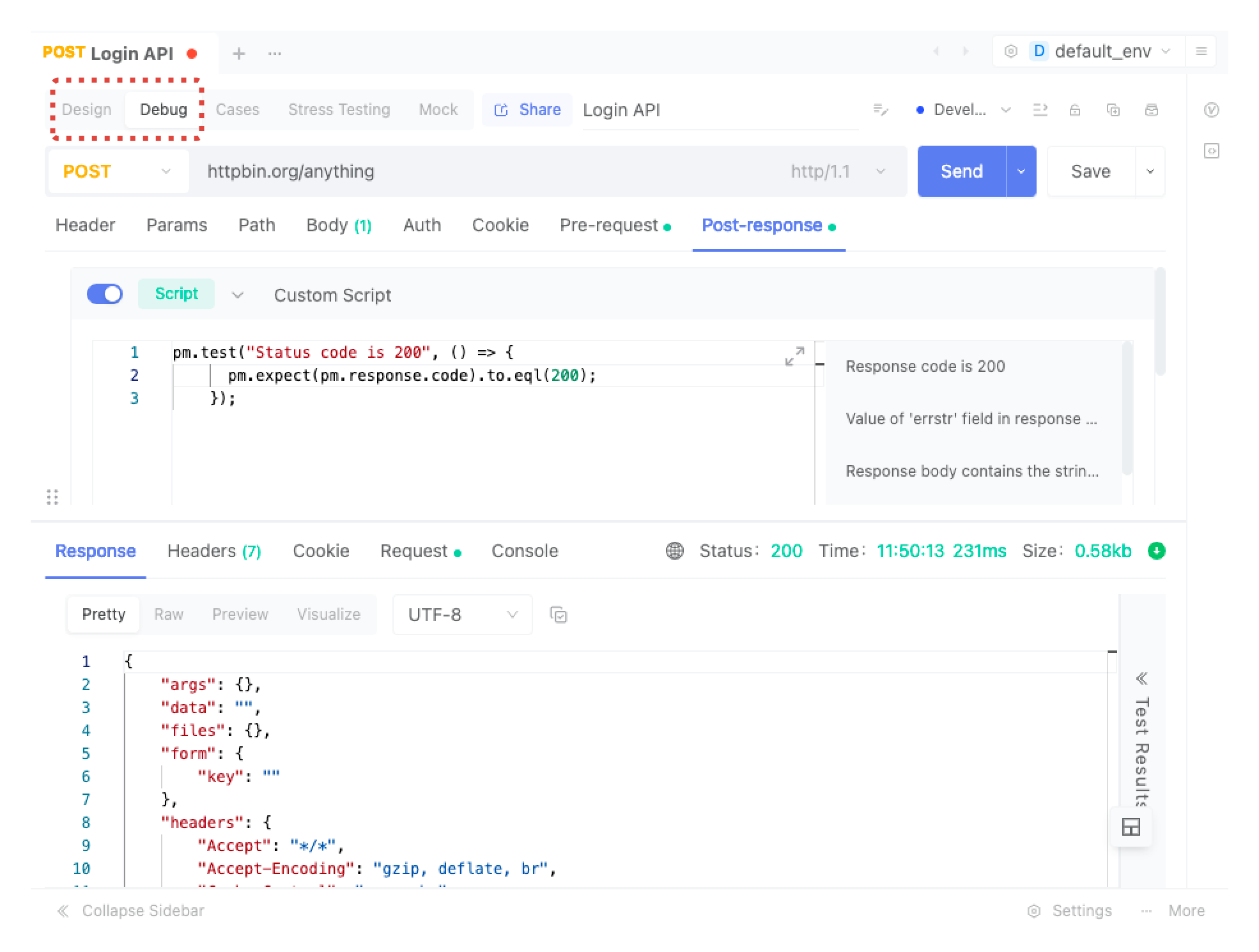Expand the Script type chevron

[238, 295]
